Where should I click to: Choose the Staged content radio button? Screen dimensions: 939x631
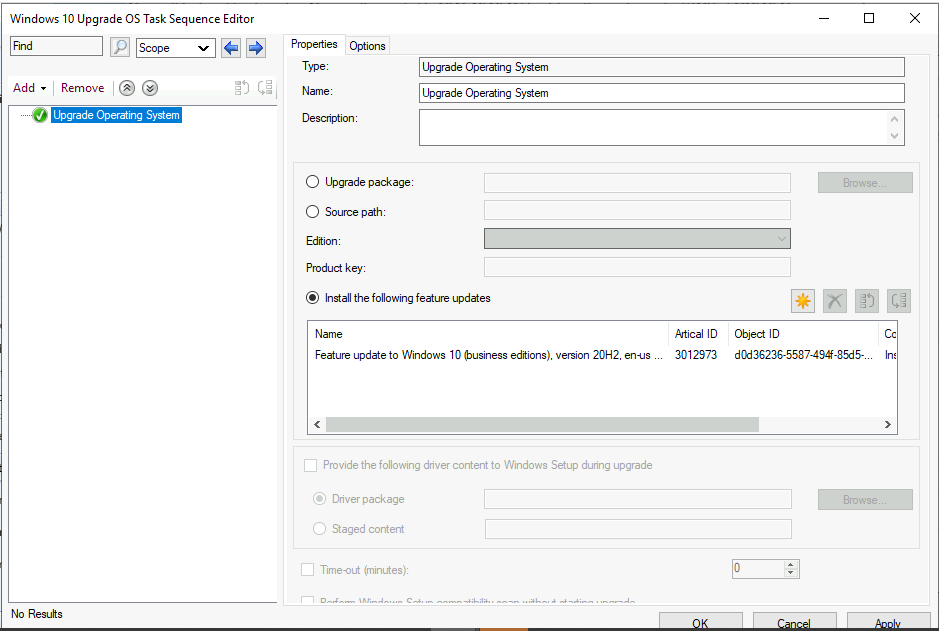pyautogui.click(x=320, y=529)
